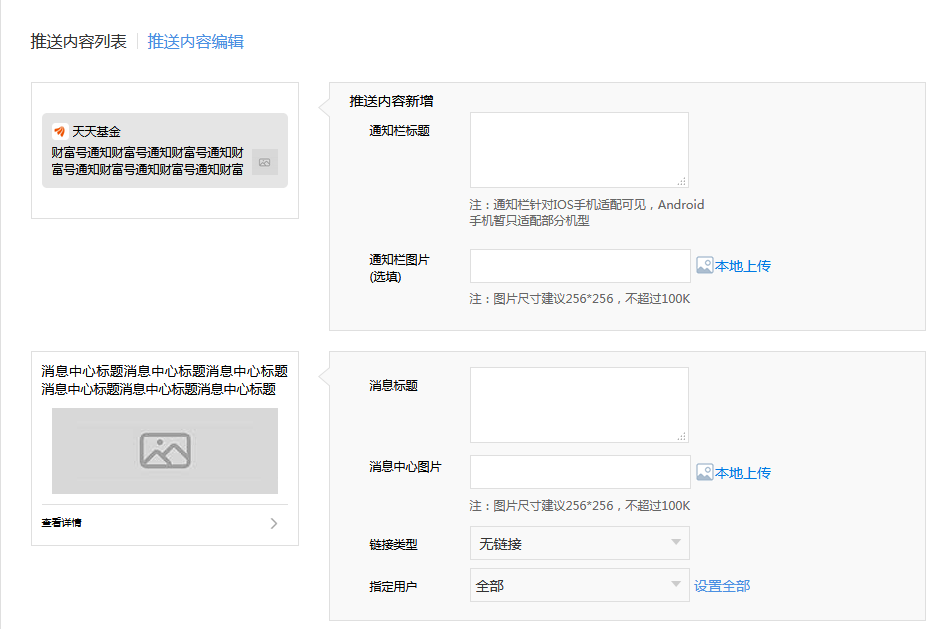Click the 通知栏标题 field label
Screen dimensions: 944x629
tap(400, 131)
